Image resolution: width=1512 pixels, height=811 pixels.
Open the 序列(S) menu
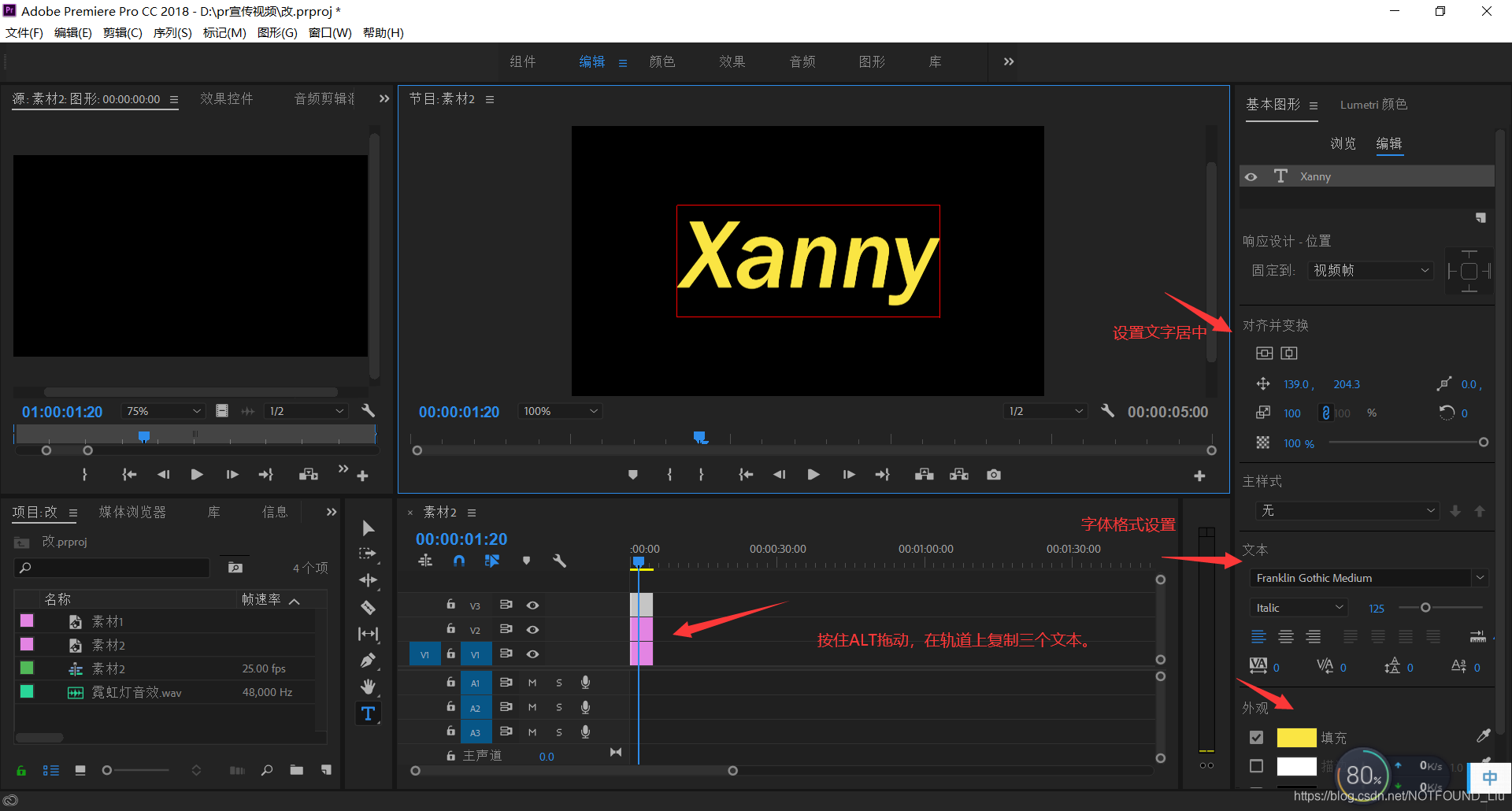click(x=172, y=32)
